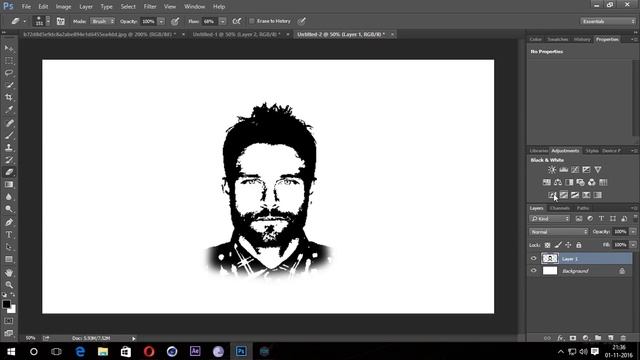Delete layer with trash icon
Viewport: 640px width, 360px height.
pyautogui.click(x=623, y=338)
